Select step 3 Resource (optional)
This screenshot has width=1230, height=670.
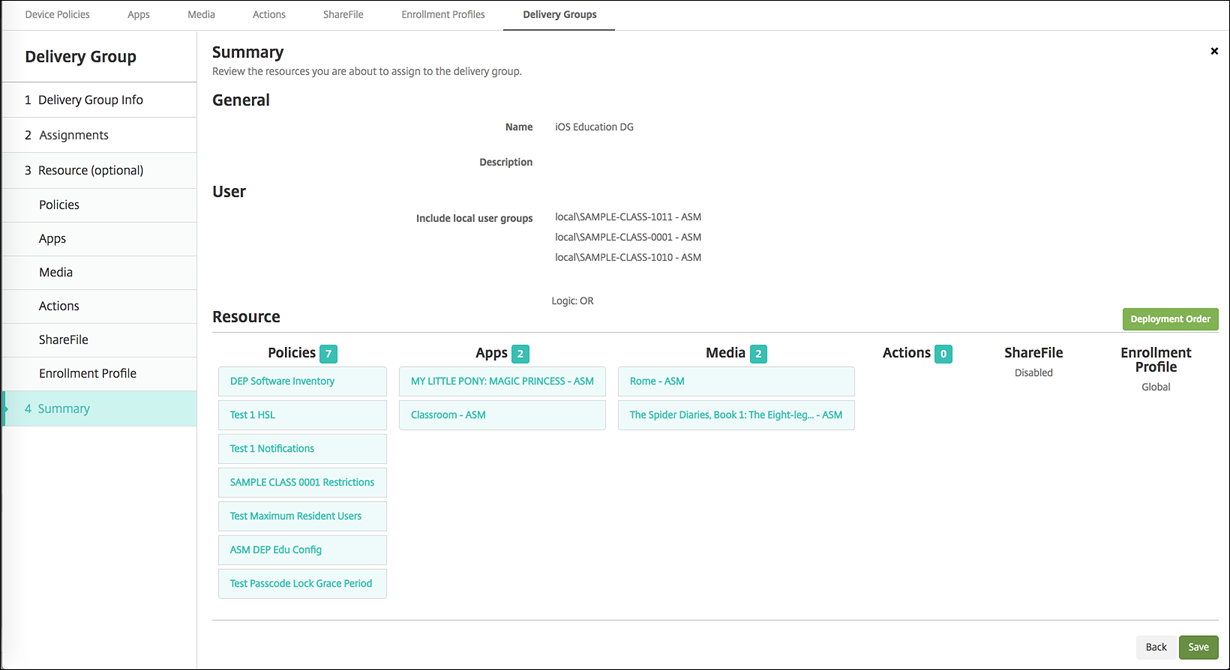pos(99,170)
